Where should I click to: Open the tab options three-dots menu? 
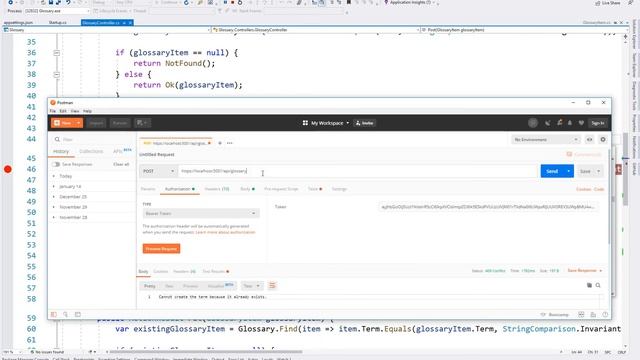(229, 143)
